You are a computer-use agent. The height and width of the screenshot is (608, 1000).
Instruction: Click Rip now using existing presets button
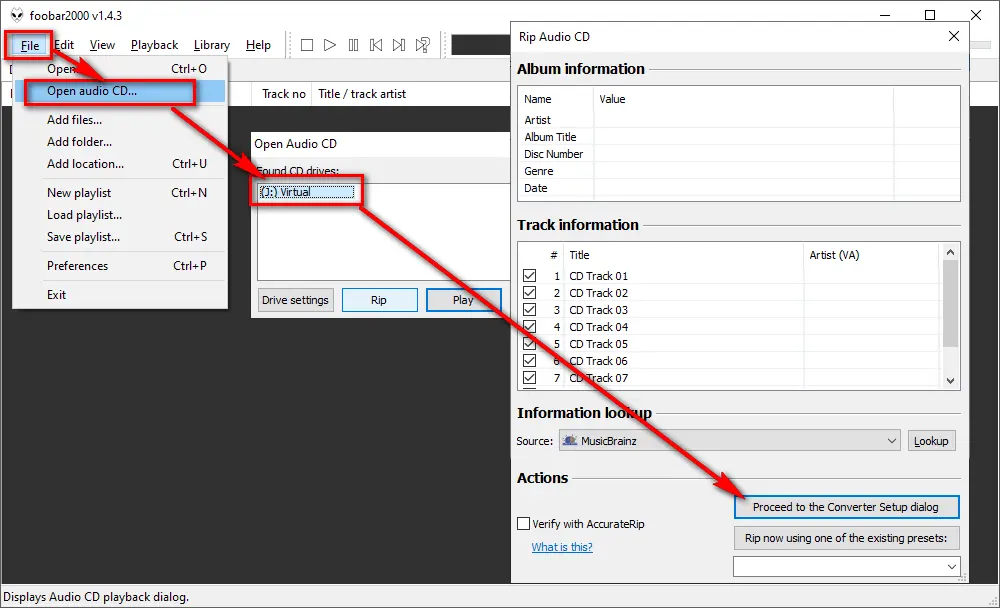[846, 538]
